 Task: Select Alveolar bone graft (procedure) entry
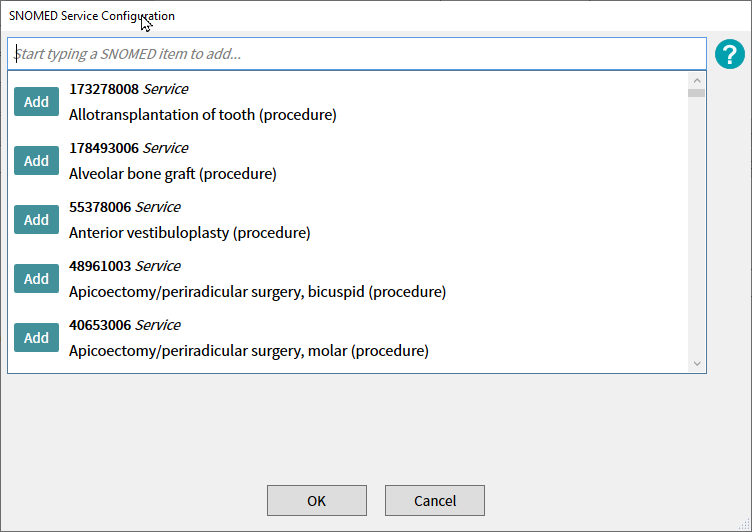(x=173, y=174)
